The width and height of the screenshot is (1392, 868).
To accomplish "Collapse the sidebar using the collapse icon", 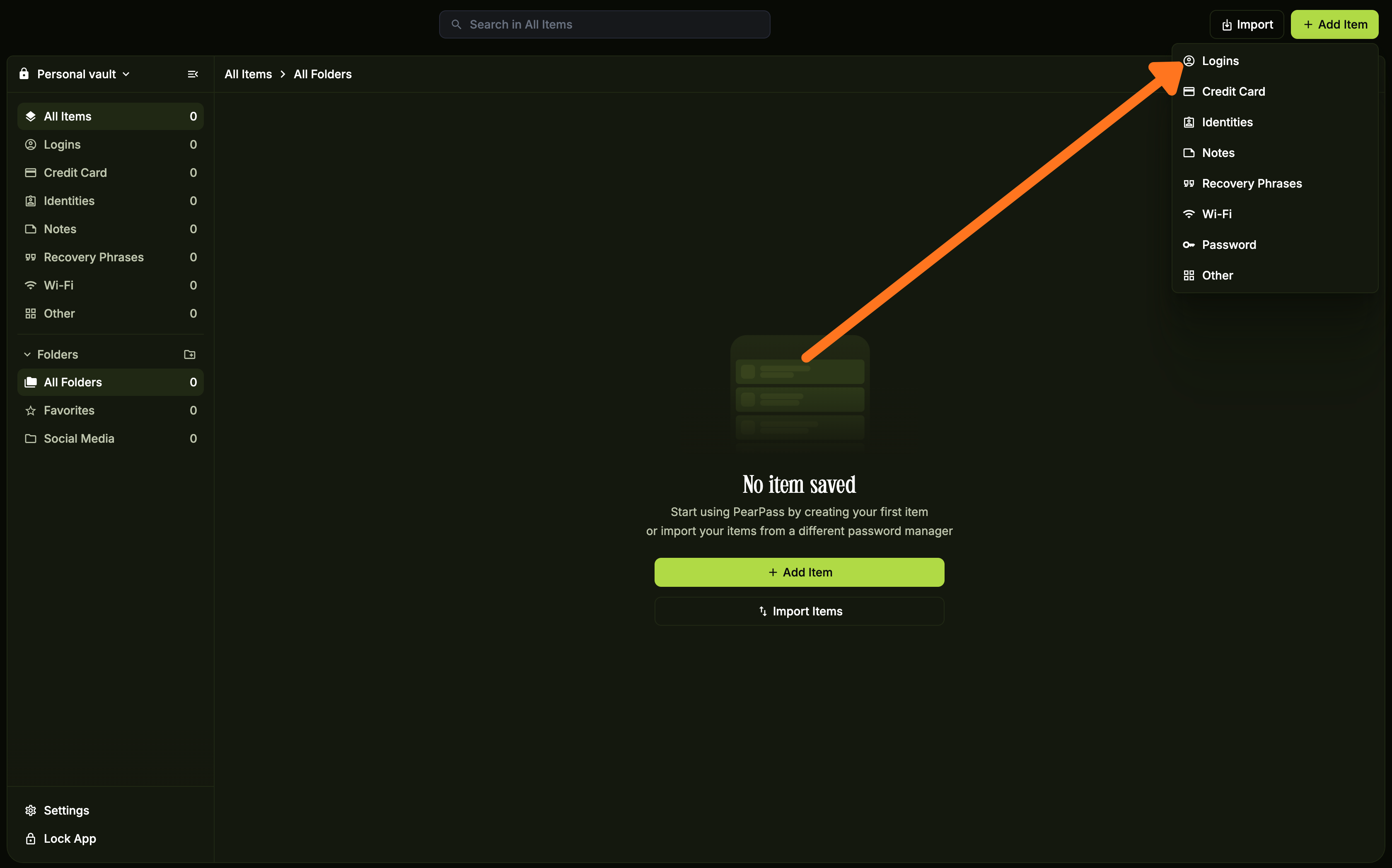I will [x=192, y=73].
